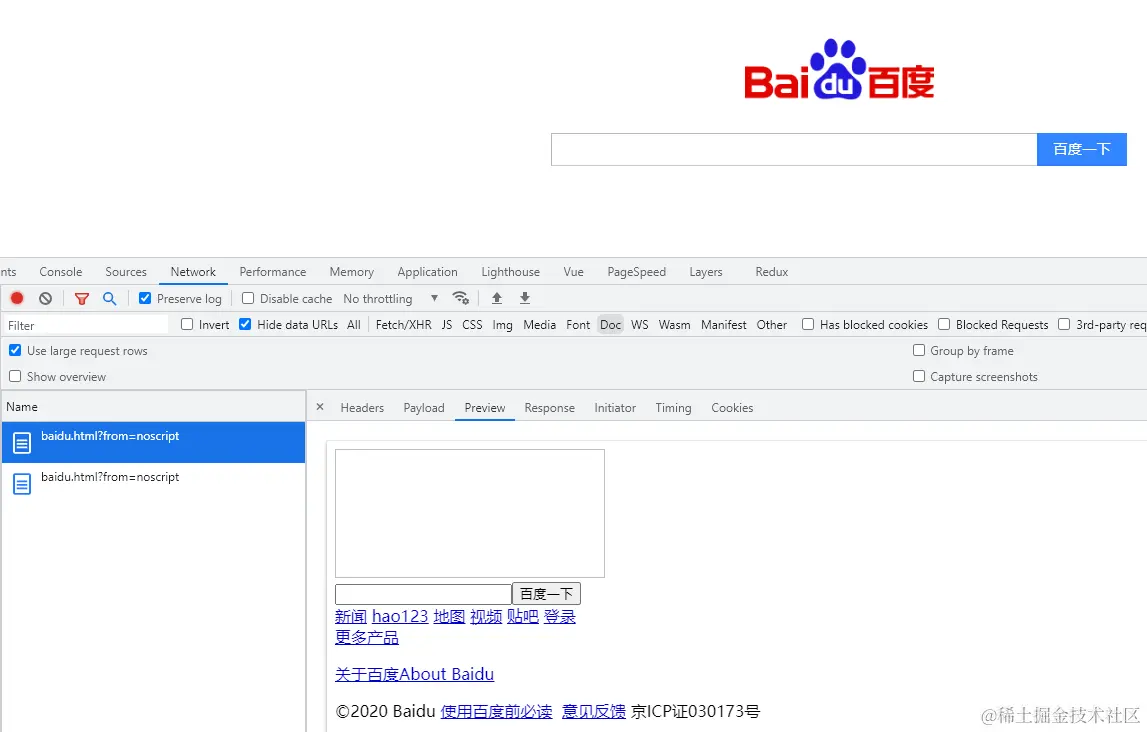The image size is (1147, 732).
Task: Show the Payload detail tab
Action: point(424,407)
